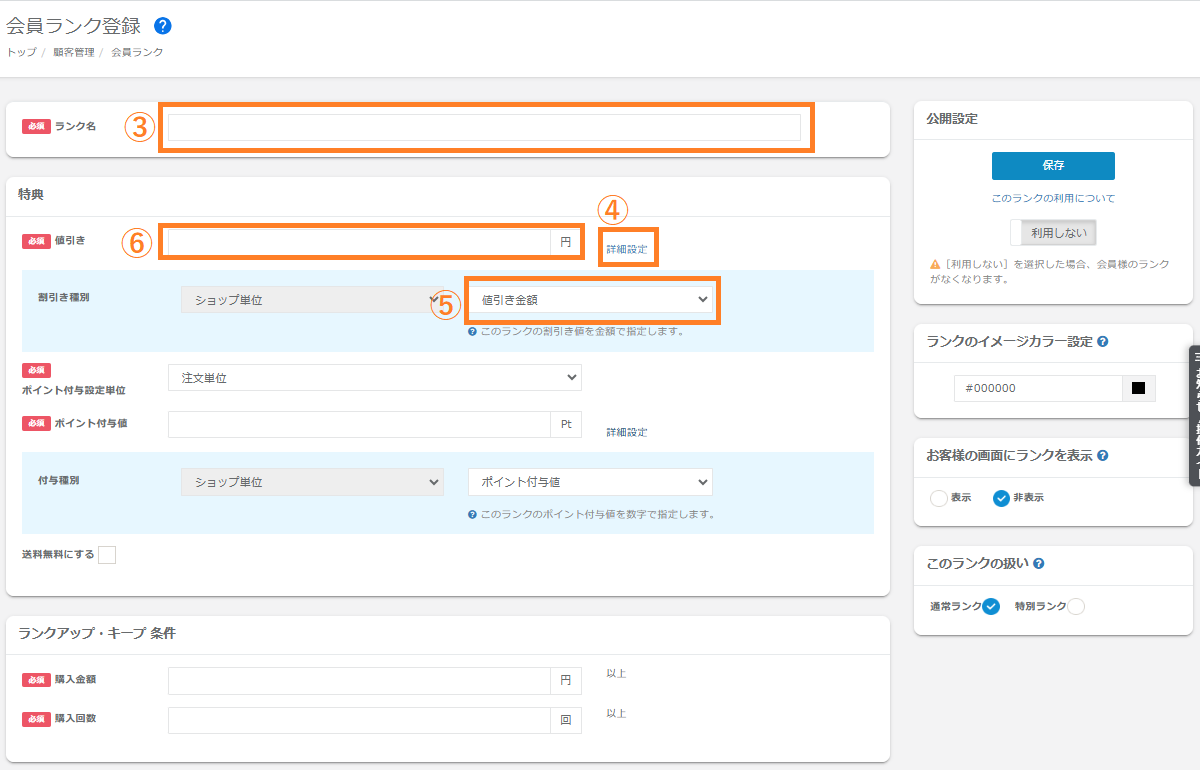Go to トップ in the breadcrumb
1200x770 pixels.
point(21,52)
